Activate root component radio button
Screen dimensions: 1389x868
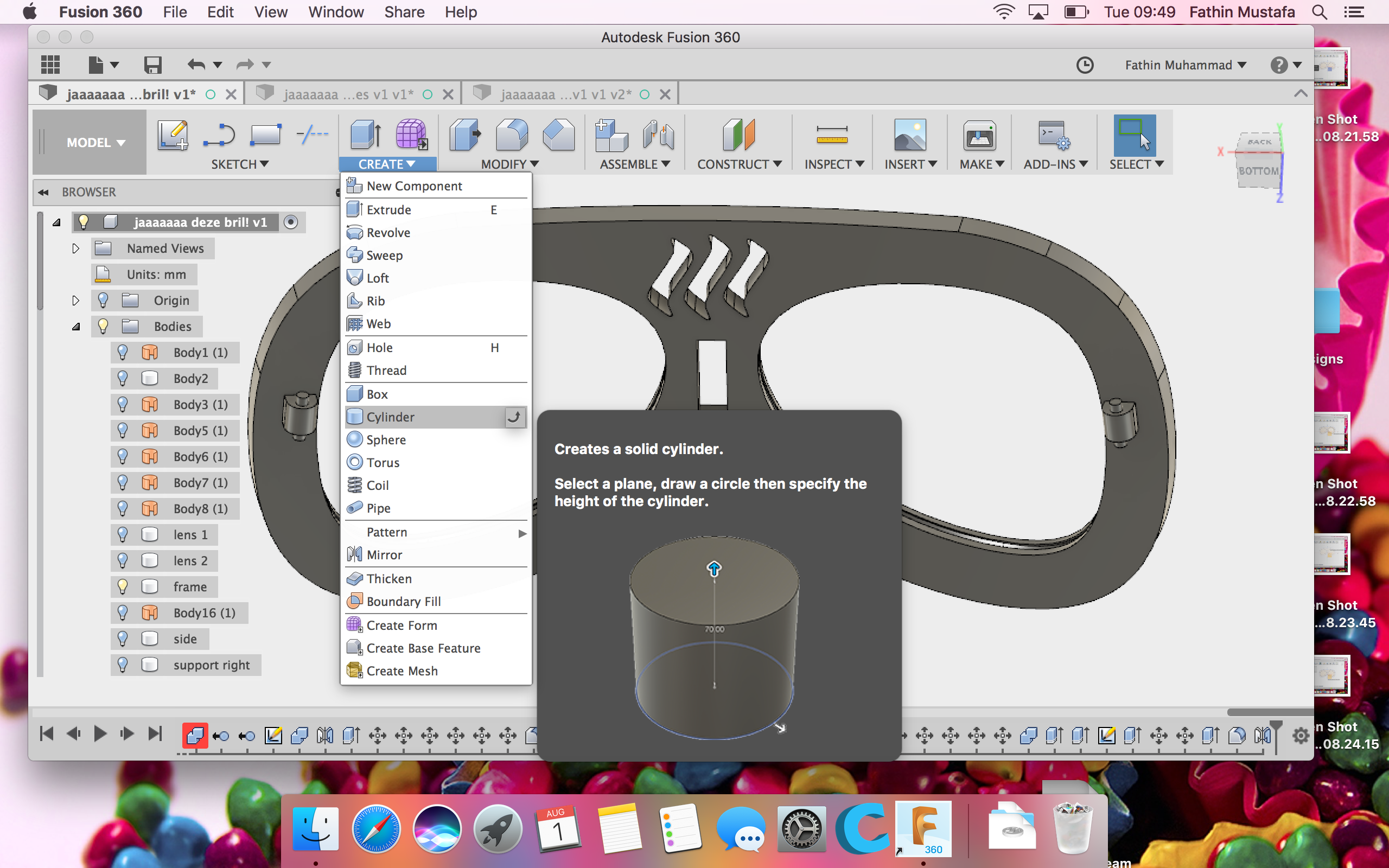pos(291,222)
